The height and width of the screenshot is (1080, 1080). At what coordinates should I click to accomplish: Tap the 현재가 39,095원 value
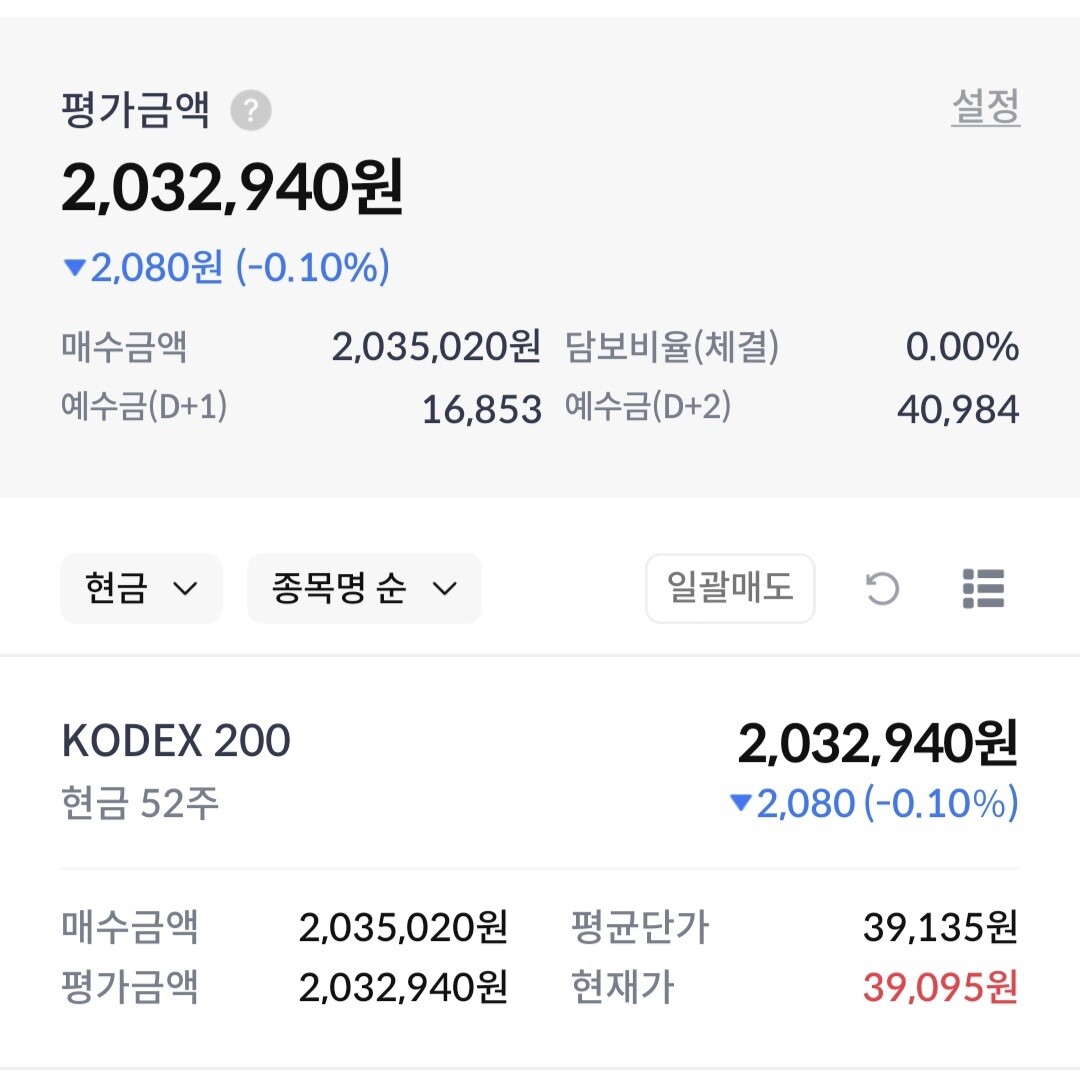[x=940, y=988]
